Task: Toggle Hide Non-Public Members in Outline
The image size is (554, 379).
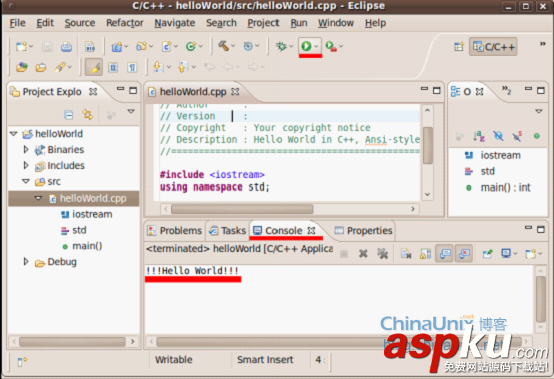Action: click(536, 136)
